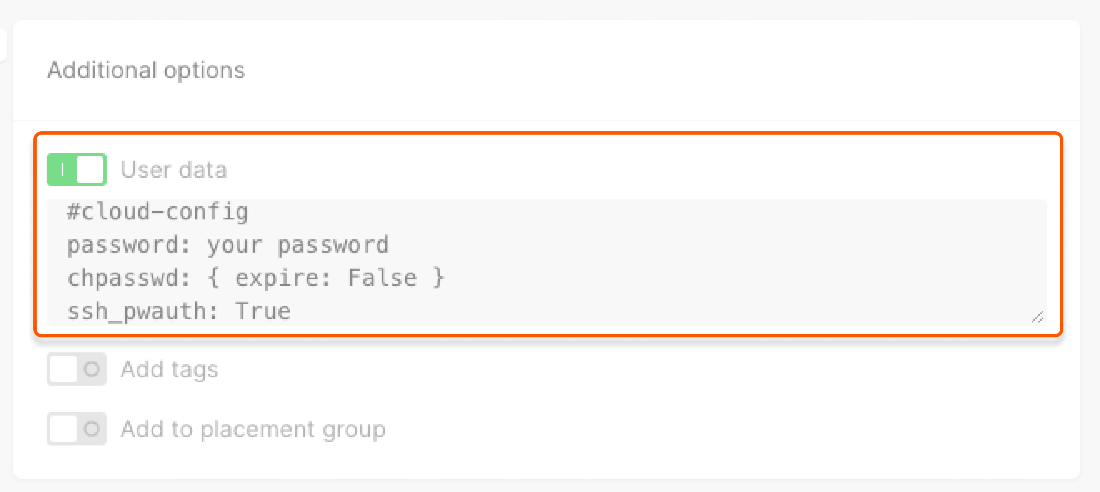Click the Additional options heading
Screen dimensions: 1100x492
[x=146, y=71]
